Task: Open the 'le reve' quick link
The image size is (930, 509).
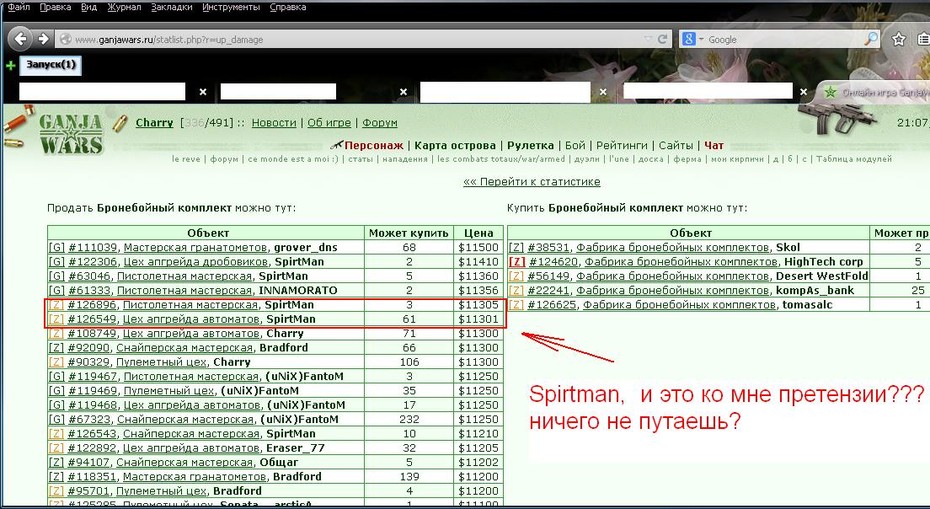Action: [186, 159]
